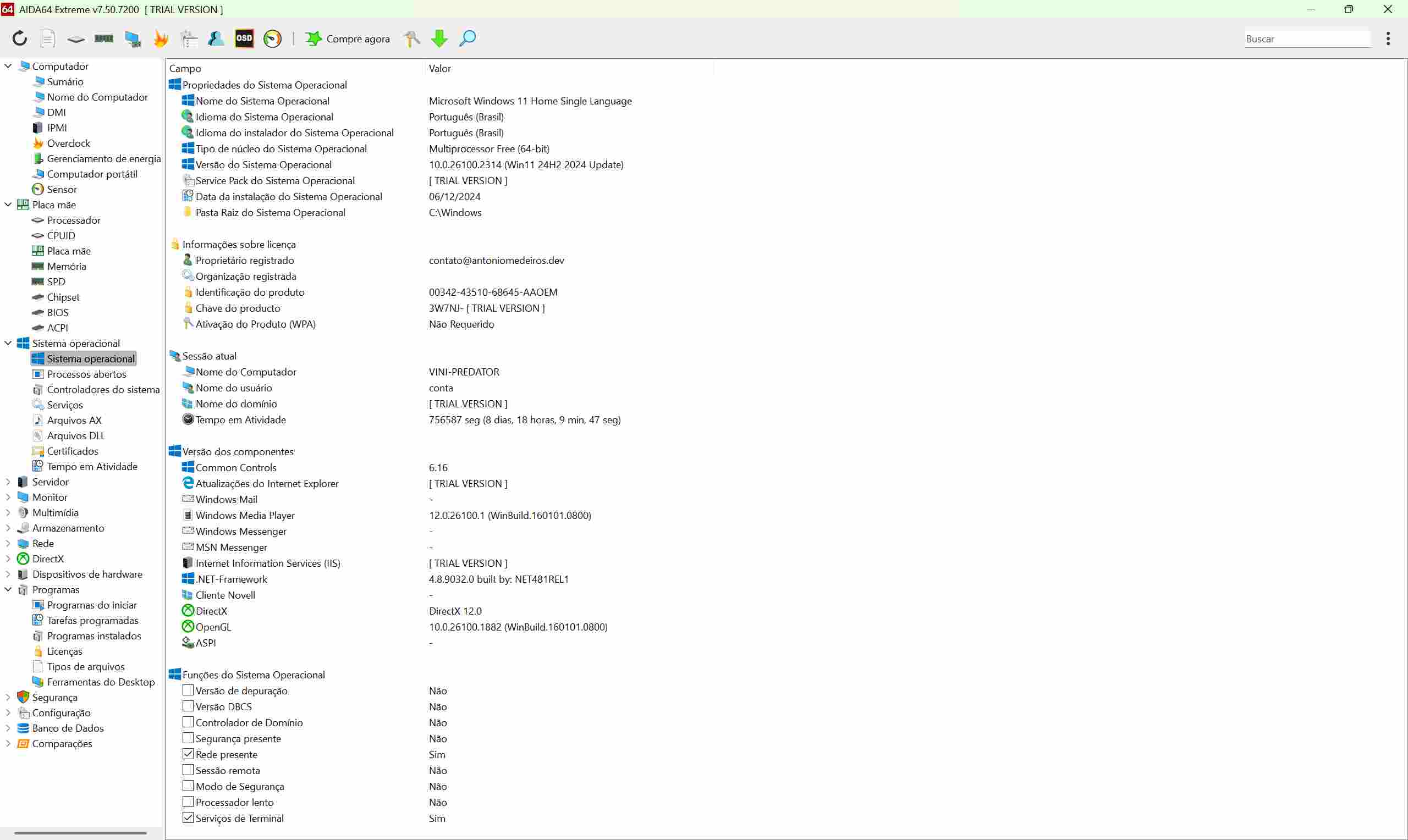
Task: Expand the Segurança tree node
Action: (8, 697)
